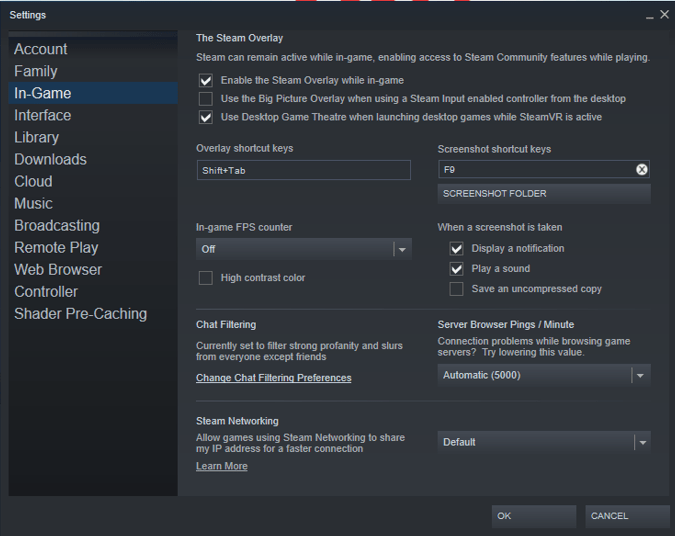Close the Settings window
This screenshot has height=536, width=675.
[x=665, y=15]
